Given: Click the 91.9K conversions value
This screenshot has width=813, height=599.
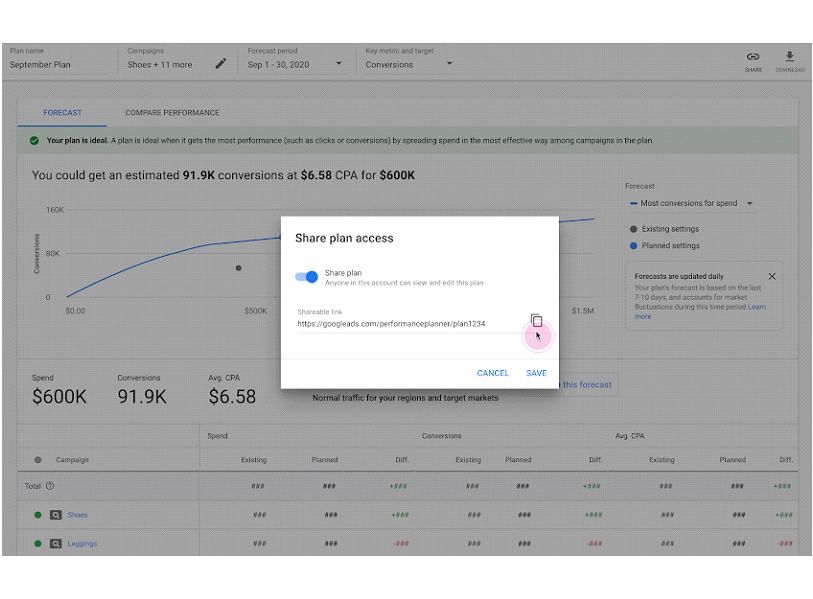Looking at the screenshot, I should pyautogui.click(x=142, y=397).
